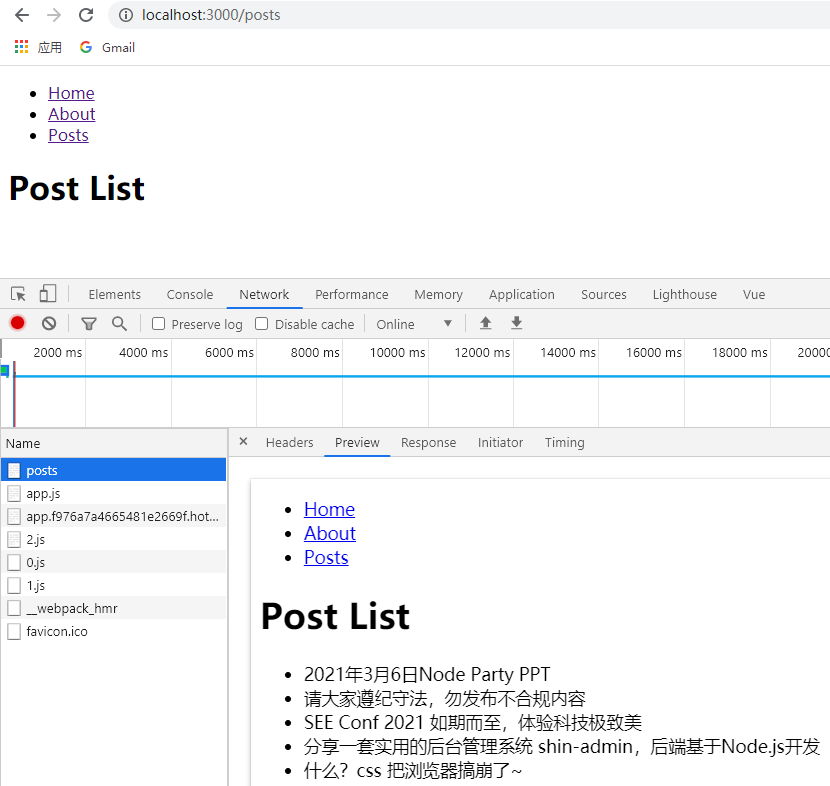Click the app.js file icon

[14, 493]
